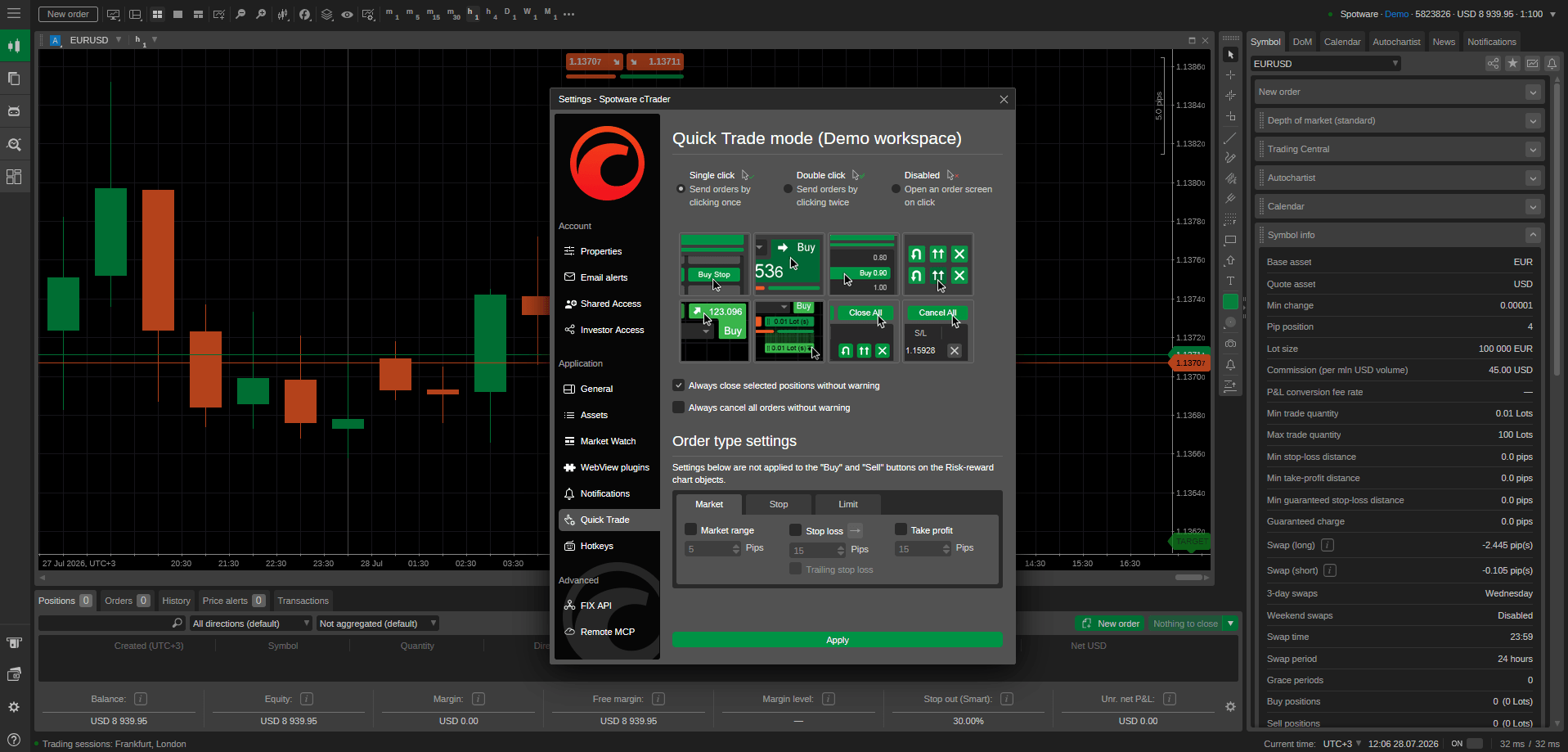Select the text drawing tool
Image resolution: width=1568 pixels, height=752 pixels.
1230,281
